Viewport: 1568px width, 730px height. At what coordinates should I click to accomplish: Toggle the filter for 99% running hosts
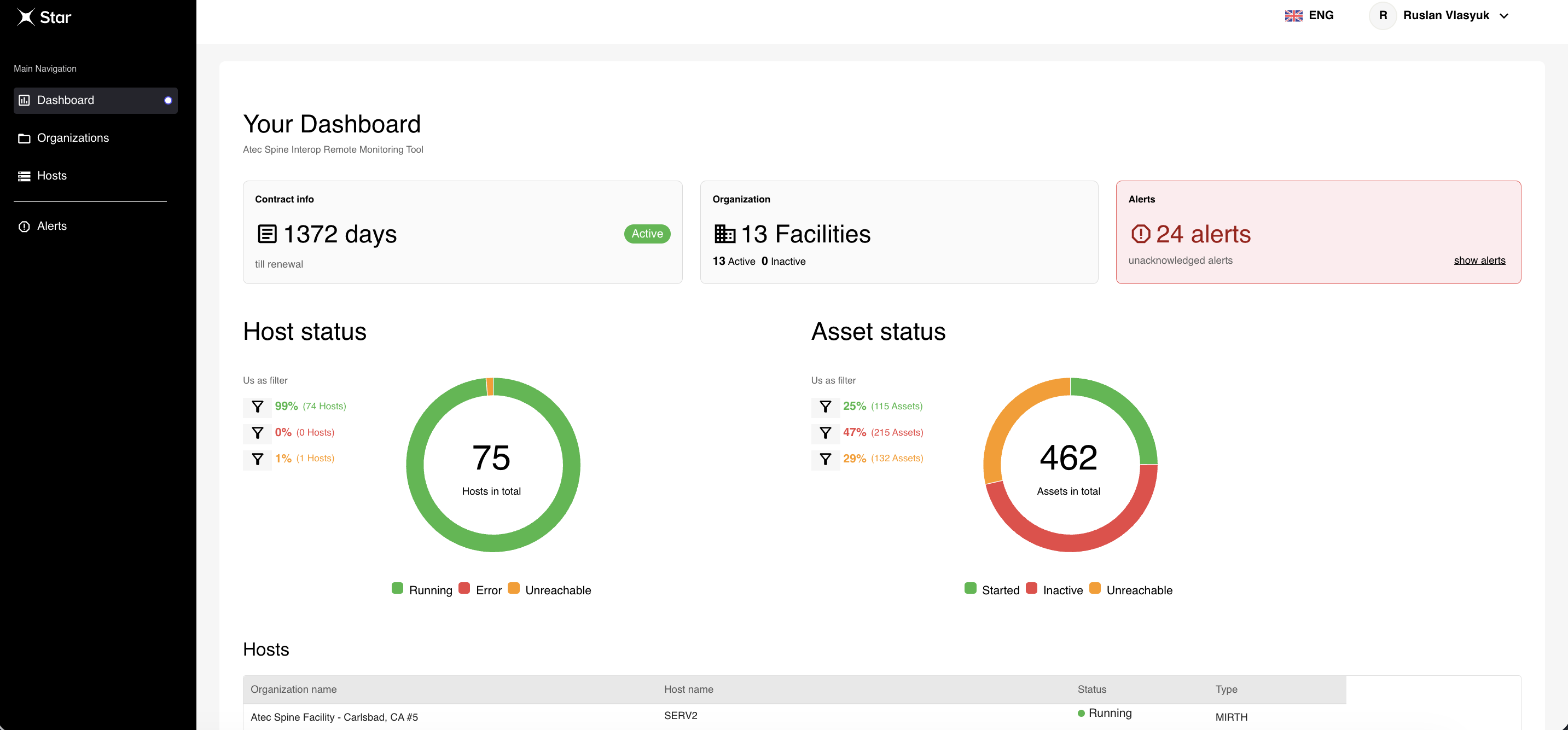258,407
